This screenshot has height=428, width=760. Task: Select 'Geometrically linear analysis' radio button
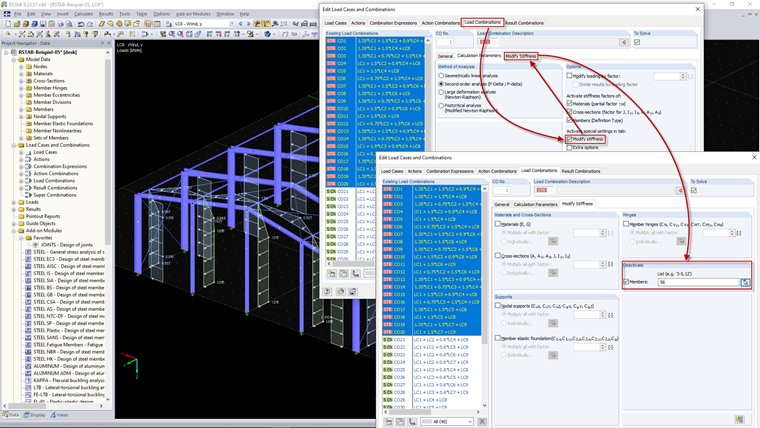tap(442, 75)
